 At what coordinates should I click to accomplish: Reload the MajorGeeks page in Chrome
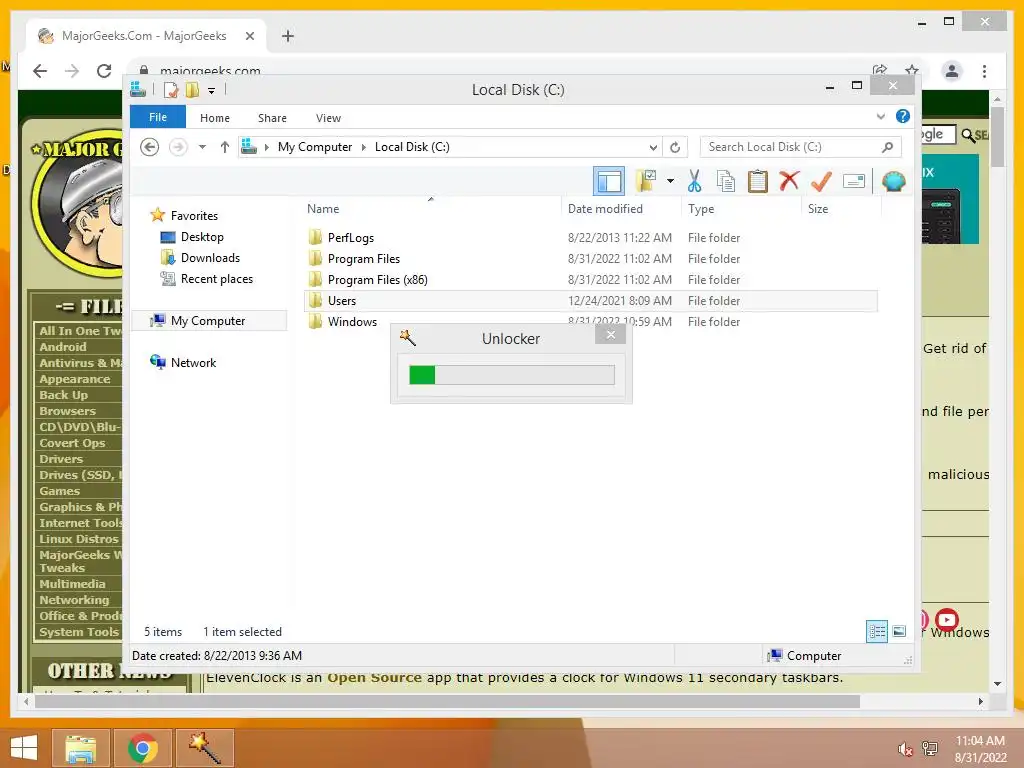(104, 71)
